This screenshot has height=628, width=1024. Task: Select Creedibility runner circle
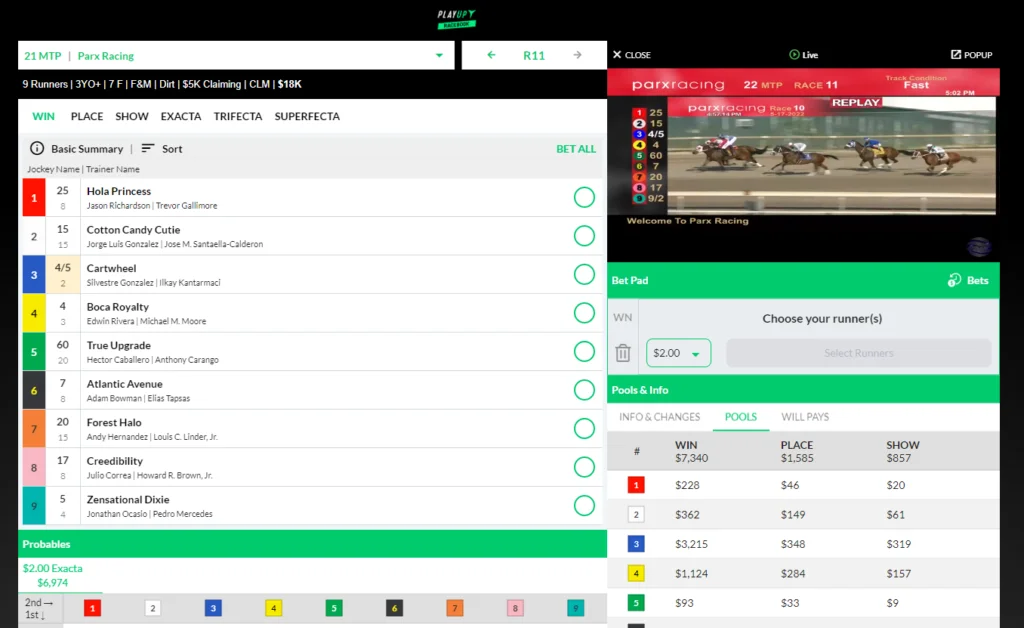pyautogui.click(x=584, y=467)
